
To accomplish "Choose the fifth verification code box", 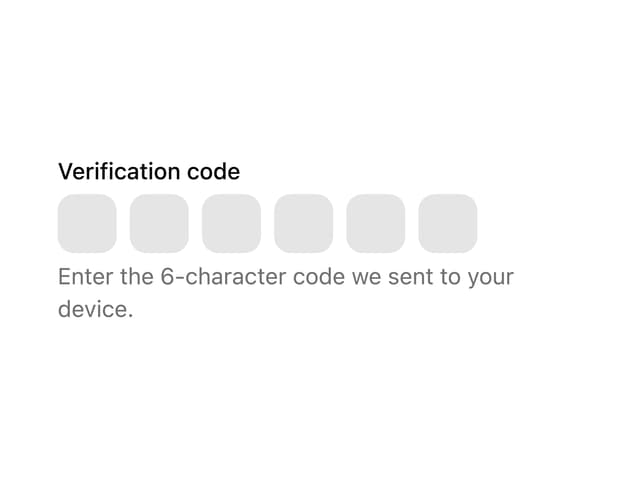I will (x=376, y=223).
